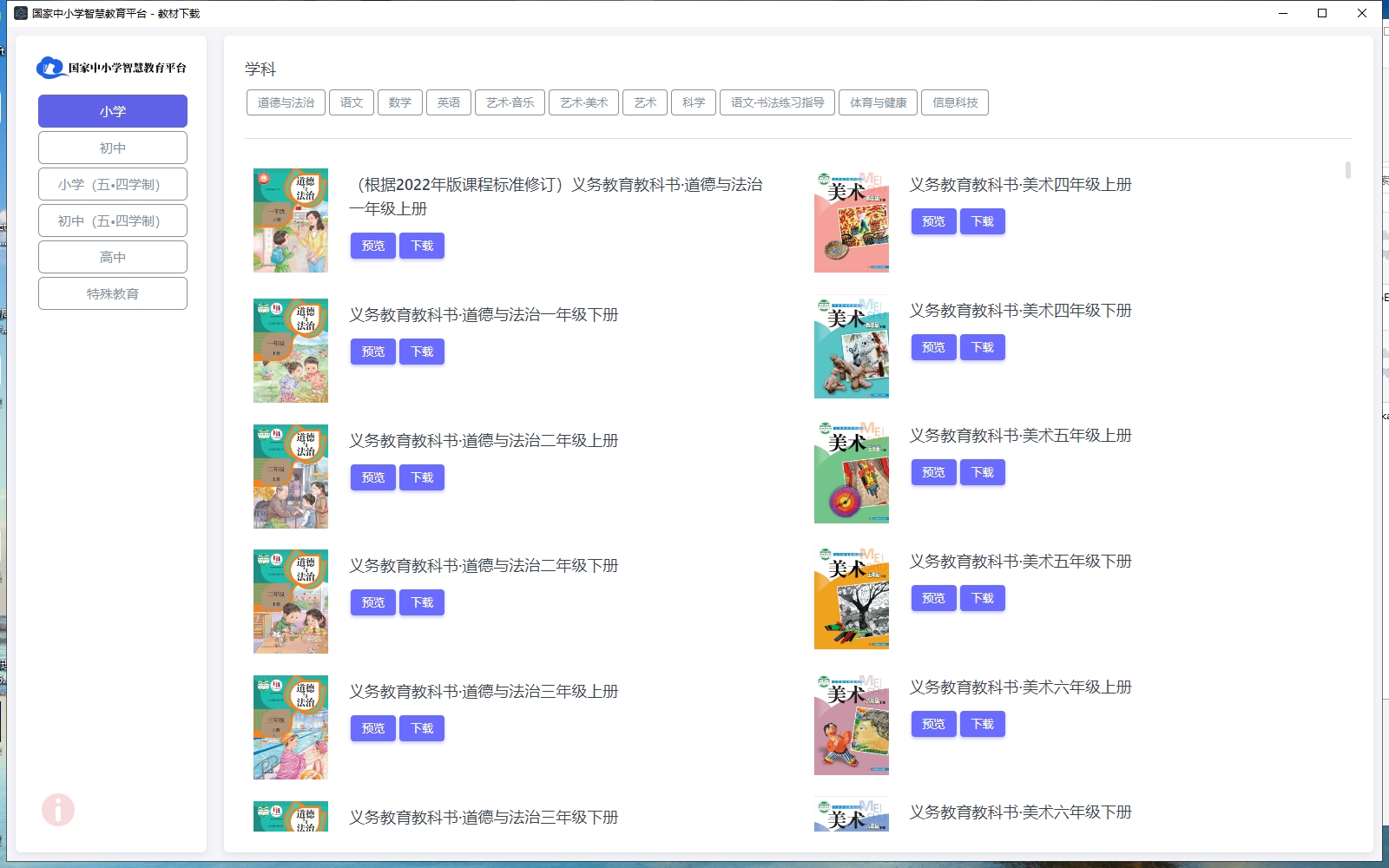1389x868 pixels.
Task: Switch to 科学 subject listing
Action: [694, 102]
